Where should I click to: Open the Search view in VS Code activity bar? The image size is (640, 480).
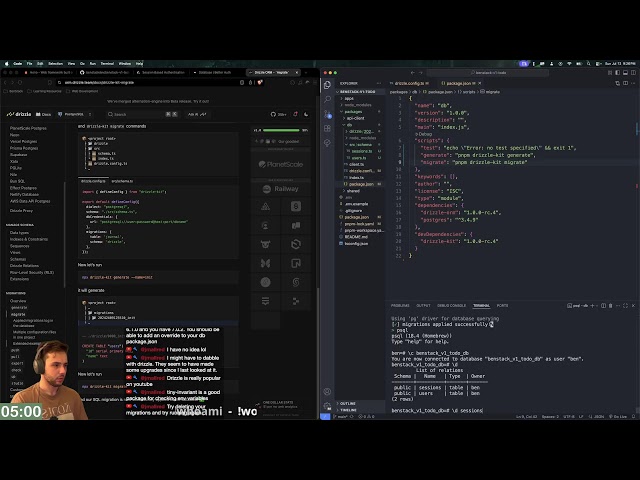coord(327,99)
